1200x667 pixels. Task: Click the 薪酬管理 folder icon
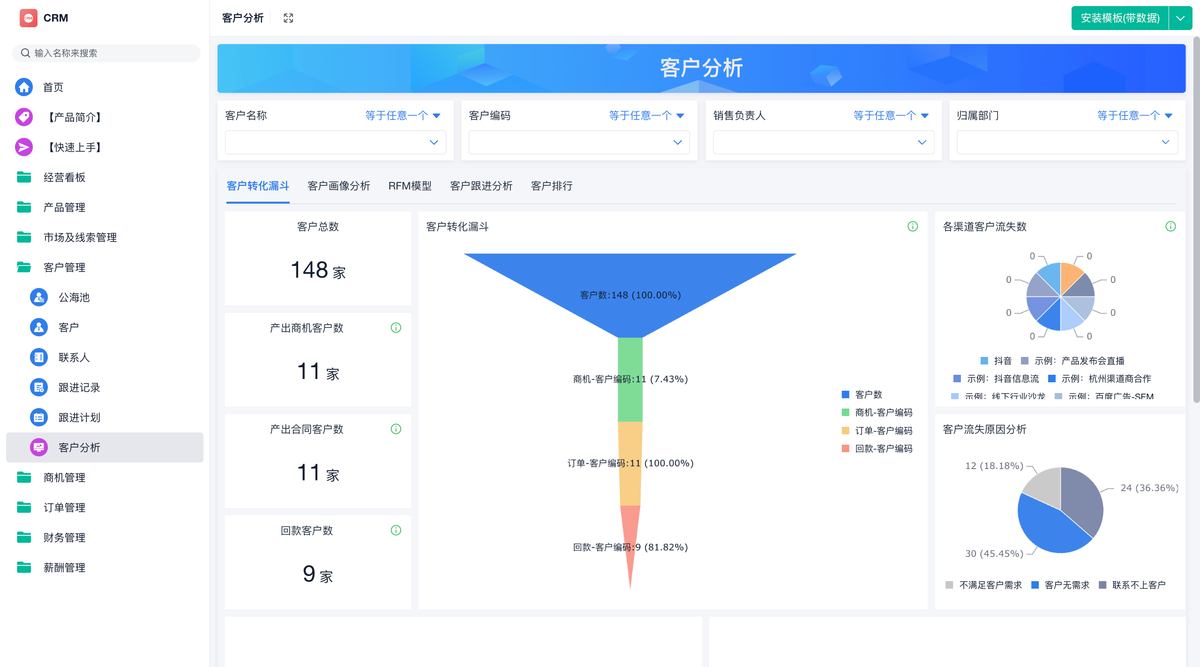(24, 567)
